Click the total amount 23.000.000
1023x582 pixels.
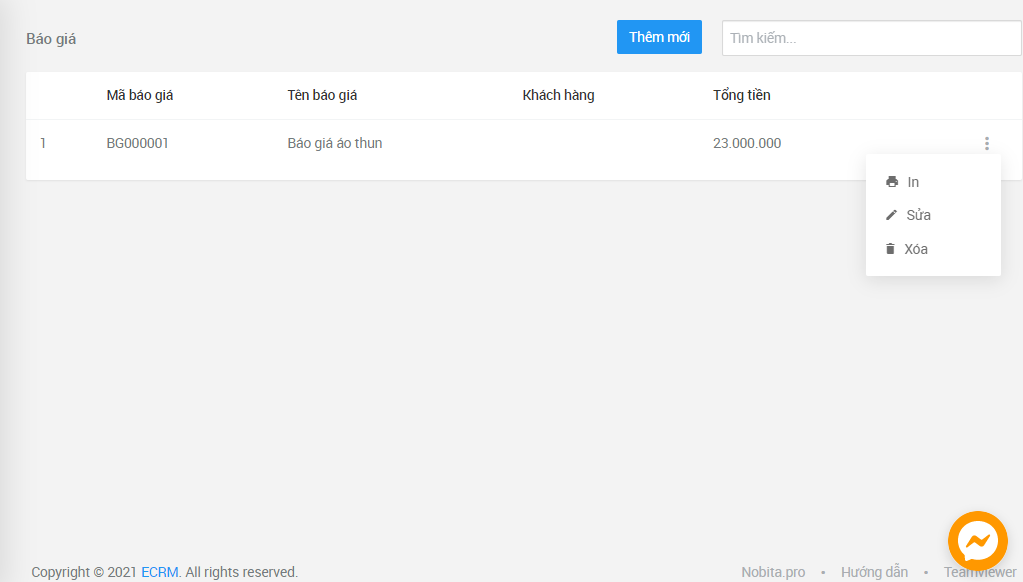pos(746,143)
